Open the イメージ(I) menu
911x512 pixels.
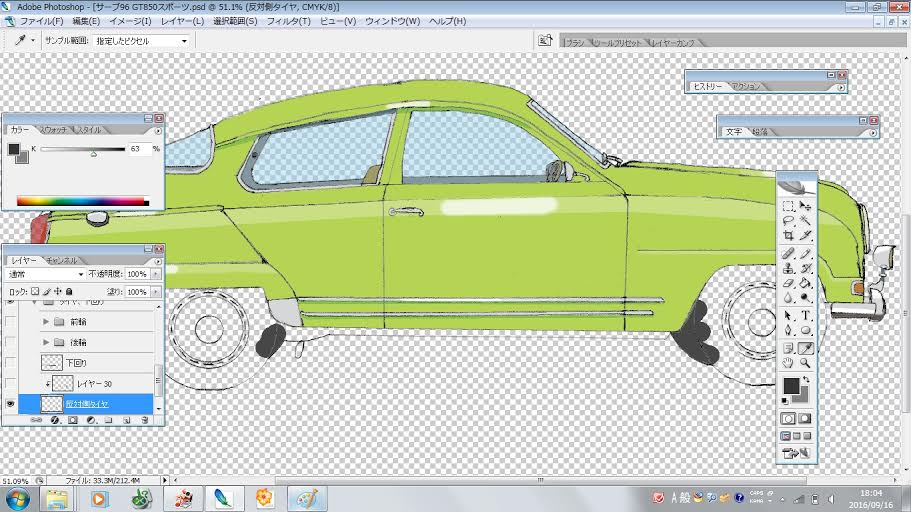click(x=130, y=21)
